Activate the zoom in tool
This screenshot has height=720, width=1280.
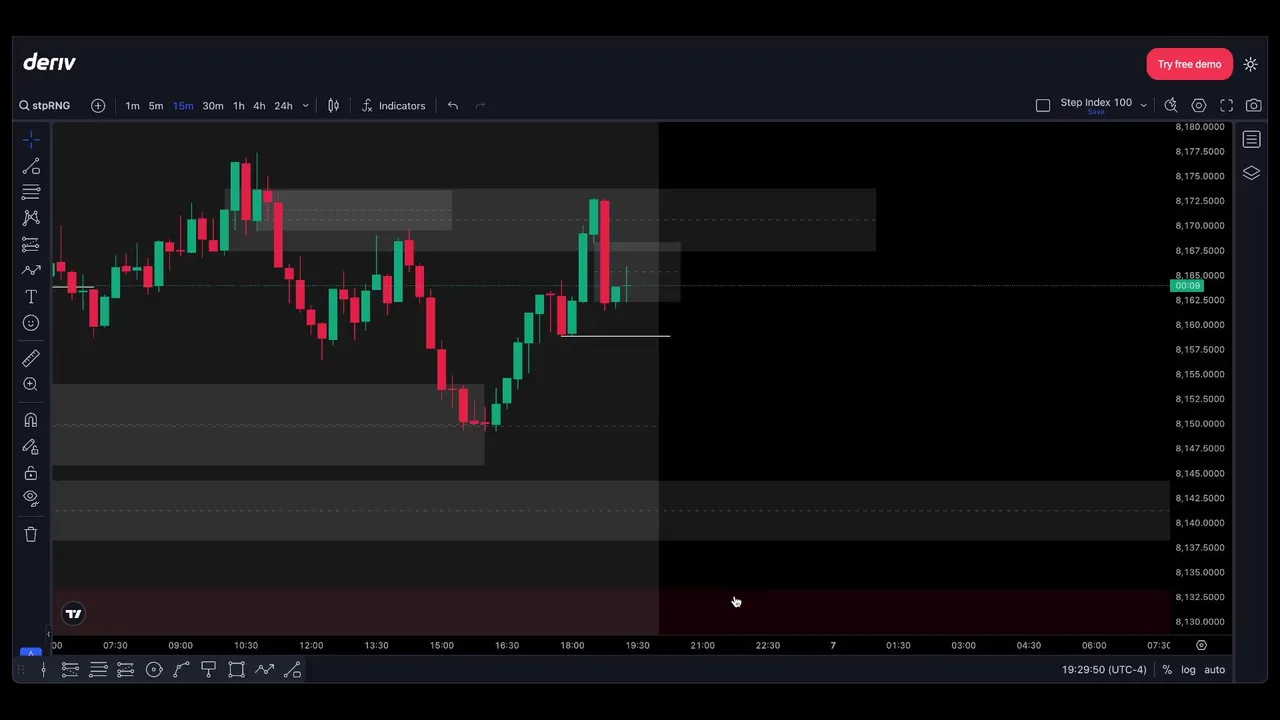pyautogui.click(x=31, y=384)
